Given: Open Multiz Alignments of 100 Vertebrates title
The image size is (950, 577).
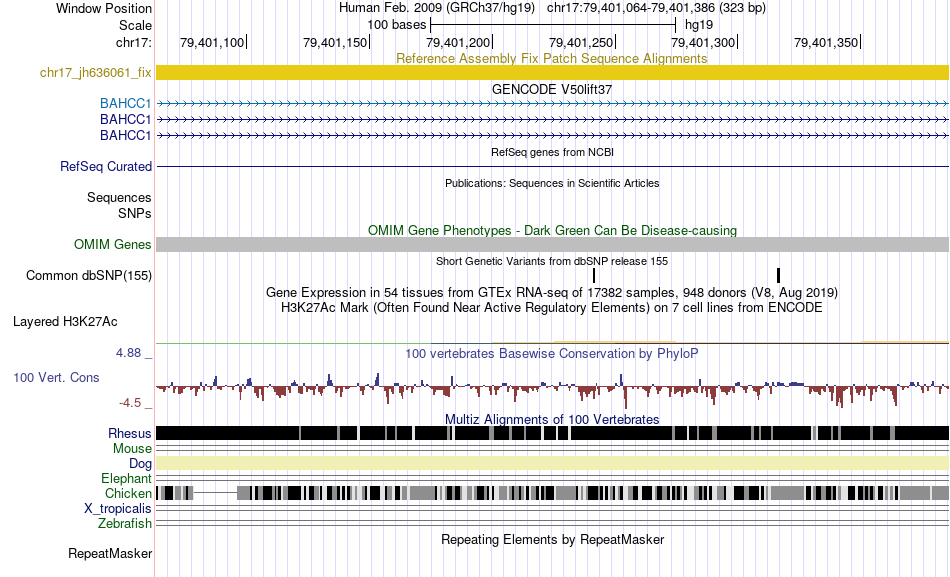Looking at the screenshot, I should [x=552, y=419].
